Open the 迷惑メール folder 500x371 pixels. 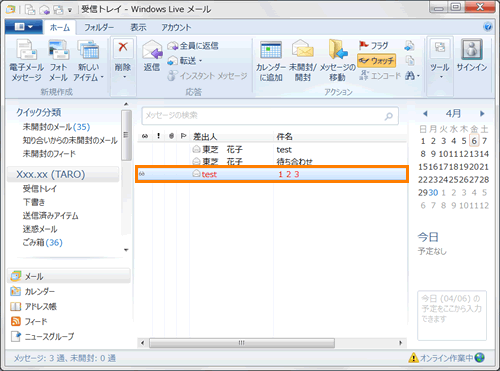(x=40, y=229)
